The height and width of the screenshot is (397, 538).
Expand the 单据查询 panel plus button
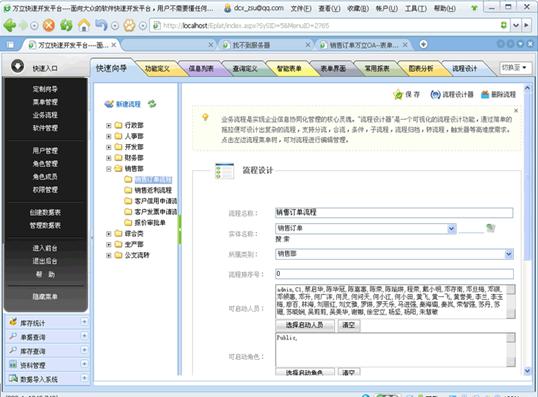[84, 336]
